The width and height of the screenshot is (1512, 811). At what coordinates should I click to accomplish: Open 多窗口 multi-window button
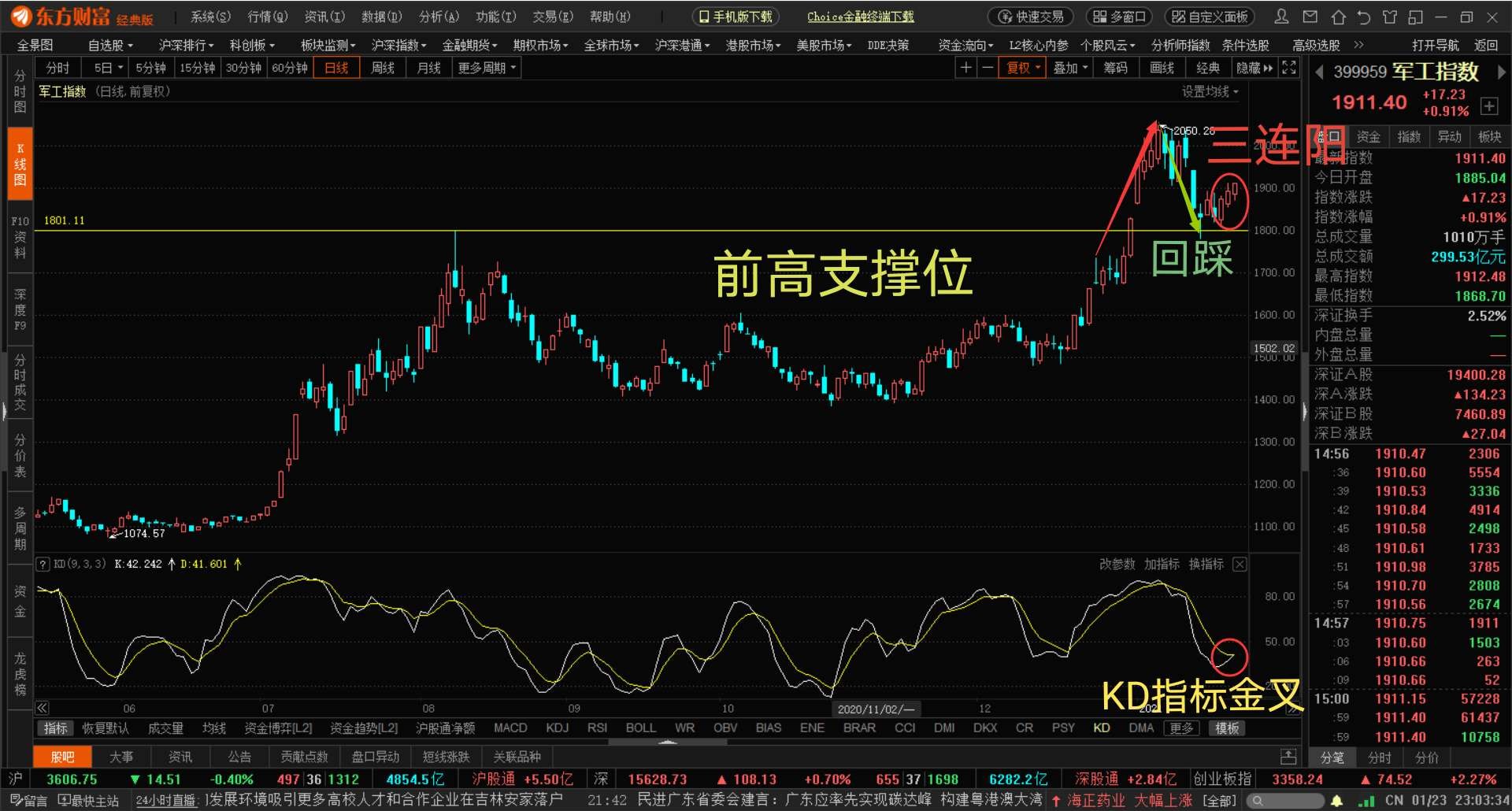[x=1119, y=17]
